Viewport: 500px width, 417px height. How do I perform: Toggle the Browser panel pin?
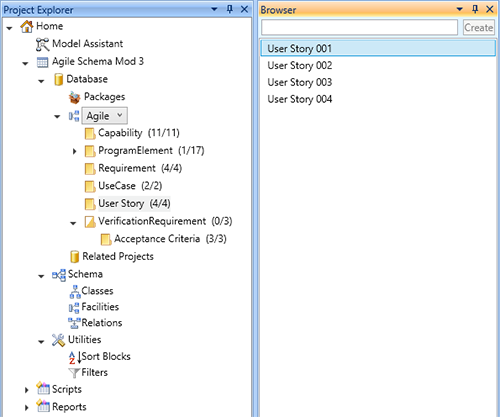click(475, 9)
